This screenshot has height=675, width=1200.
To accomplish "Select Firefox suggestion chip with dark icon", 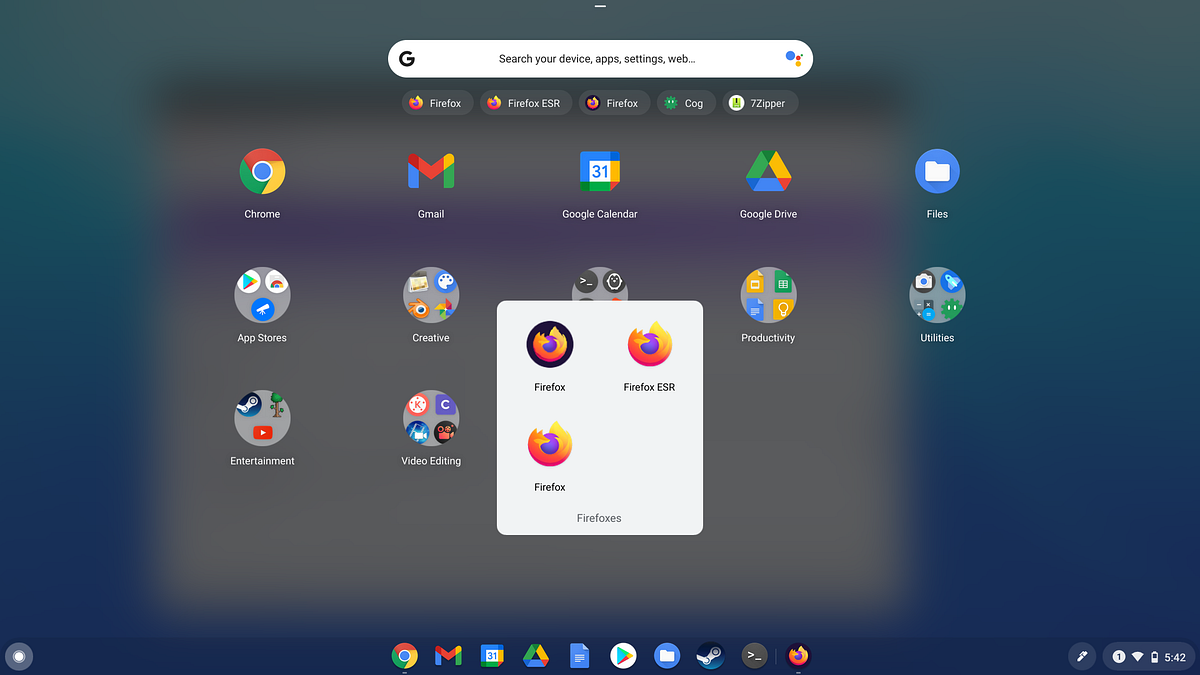I will tap(613, 103).
